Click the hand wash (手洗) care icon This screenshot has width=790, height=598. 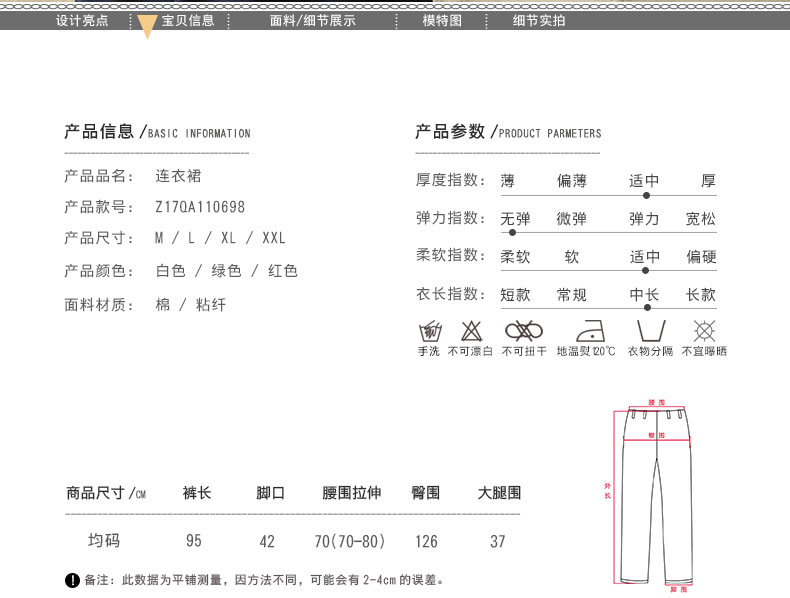click(x=429, y=331)
